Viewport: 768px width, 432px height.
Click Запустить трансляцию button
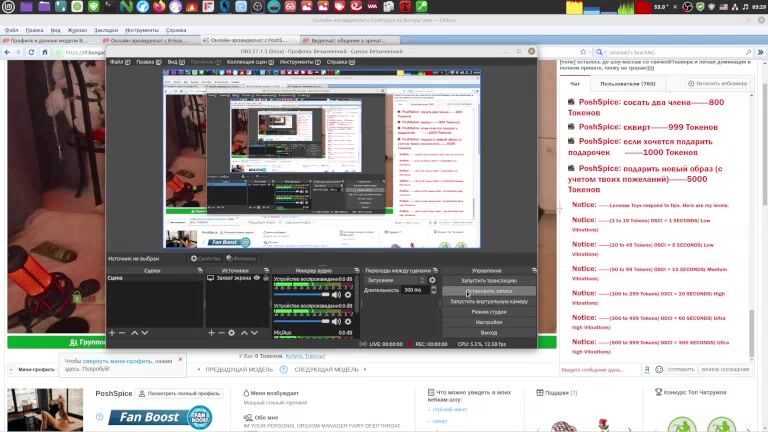[x=487, y=280]
